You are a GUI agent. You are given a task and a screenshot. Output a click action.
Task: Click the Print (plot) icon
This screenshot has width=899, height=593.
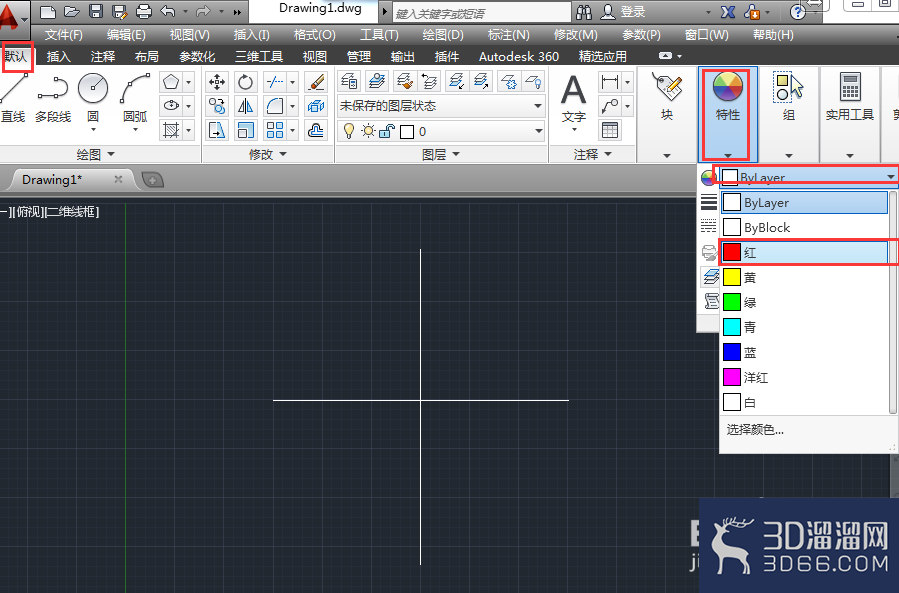143,11
